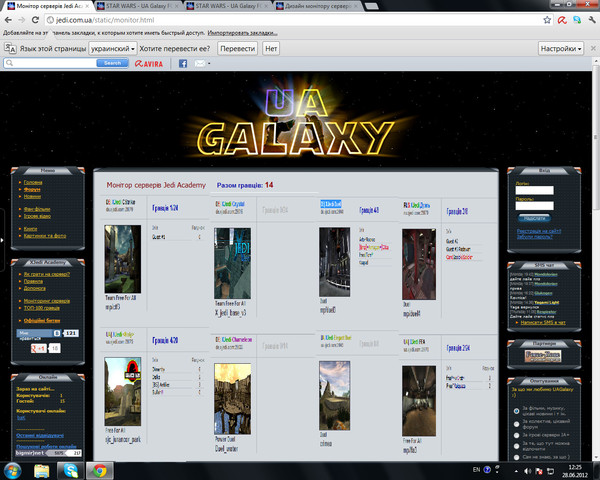Switch to the Дизайн монітору серверів tab
This screenshot has height=480, width=600.
pos(316,6)
